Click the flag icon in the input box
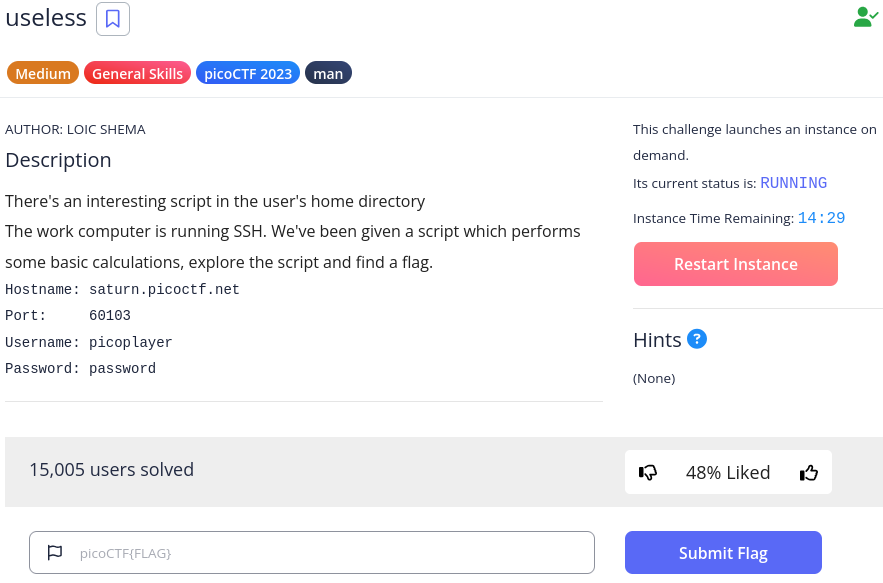The width and height of the screenshot is (883, 583). pyautogui.click(x=55, y=553)
